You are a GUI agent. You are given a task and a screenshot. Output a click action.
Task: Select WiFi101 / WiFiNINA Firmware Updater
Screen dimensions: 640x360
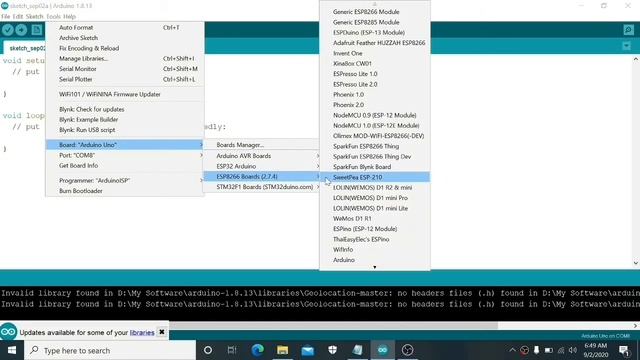(125, 94)
